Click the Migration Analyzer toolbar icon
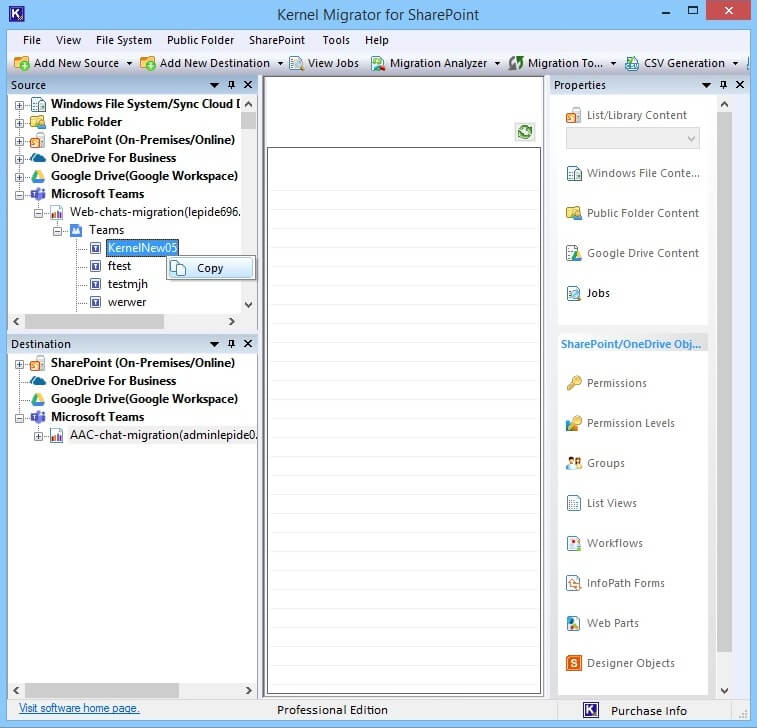This screenshot has height=728, width=757. 378,63
